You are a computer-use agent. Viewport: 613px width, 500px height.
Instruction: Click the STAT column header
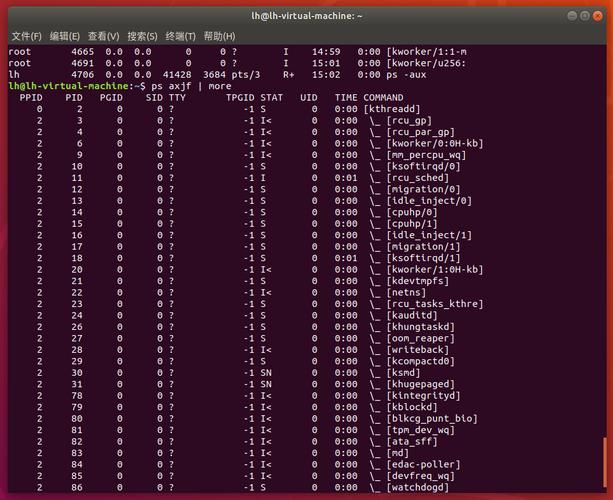271,98
